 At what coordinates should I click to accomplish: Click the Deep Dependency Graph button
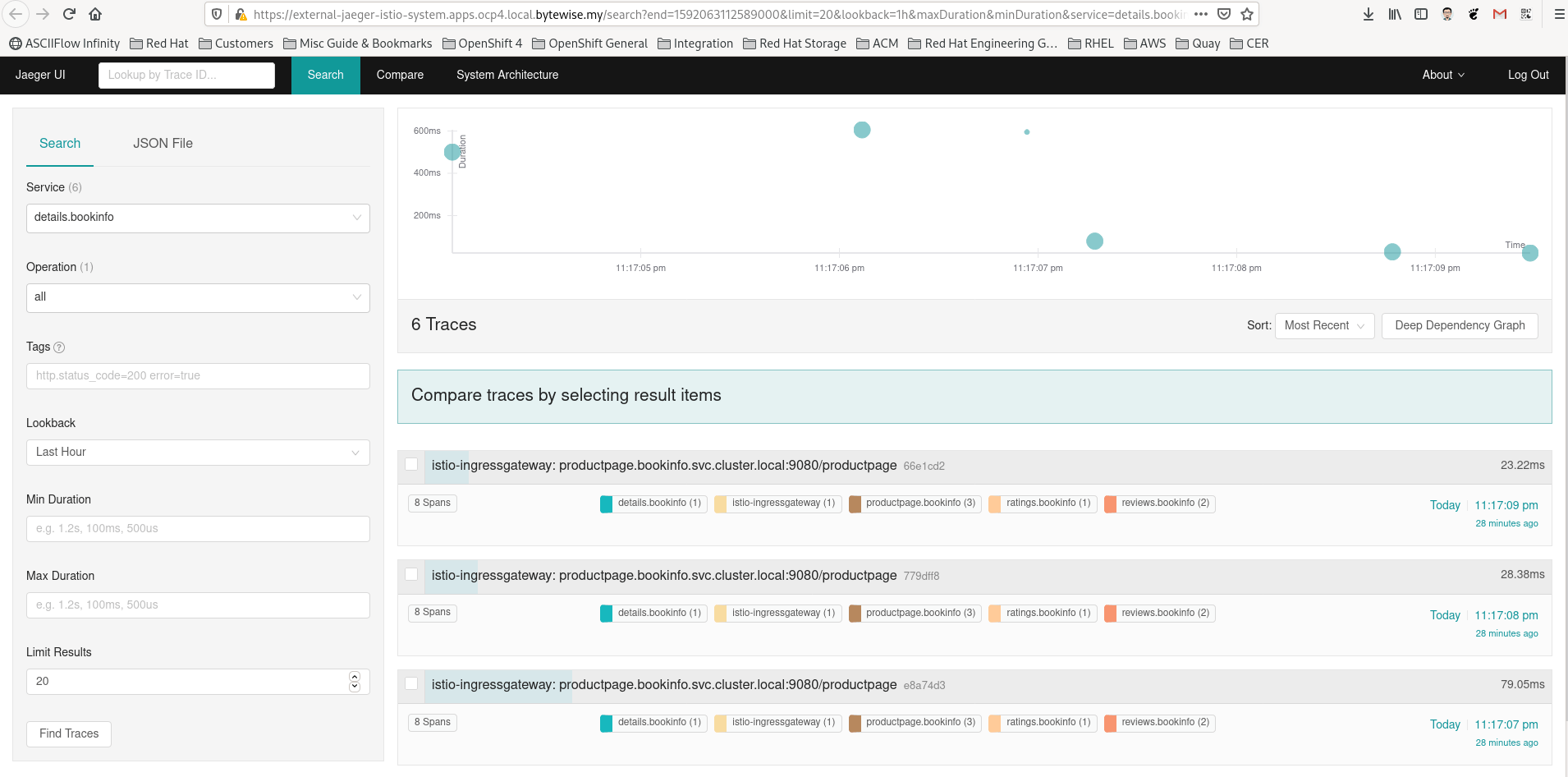click(x=1459, y=325)
